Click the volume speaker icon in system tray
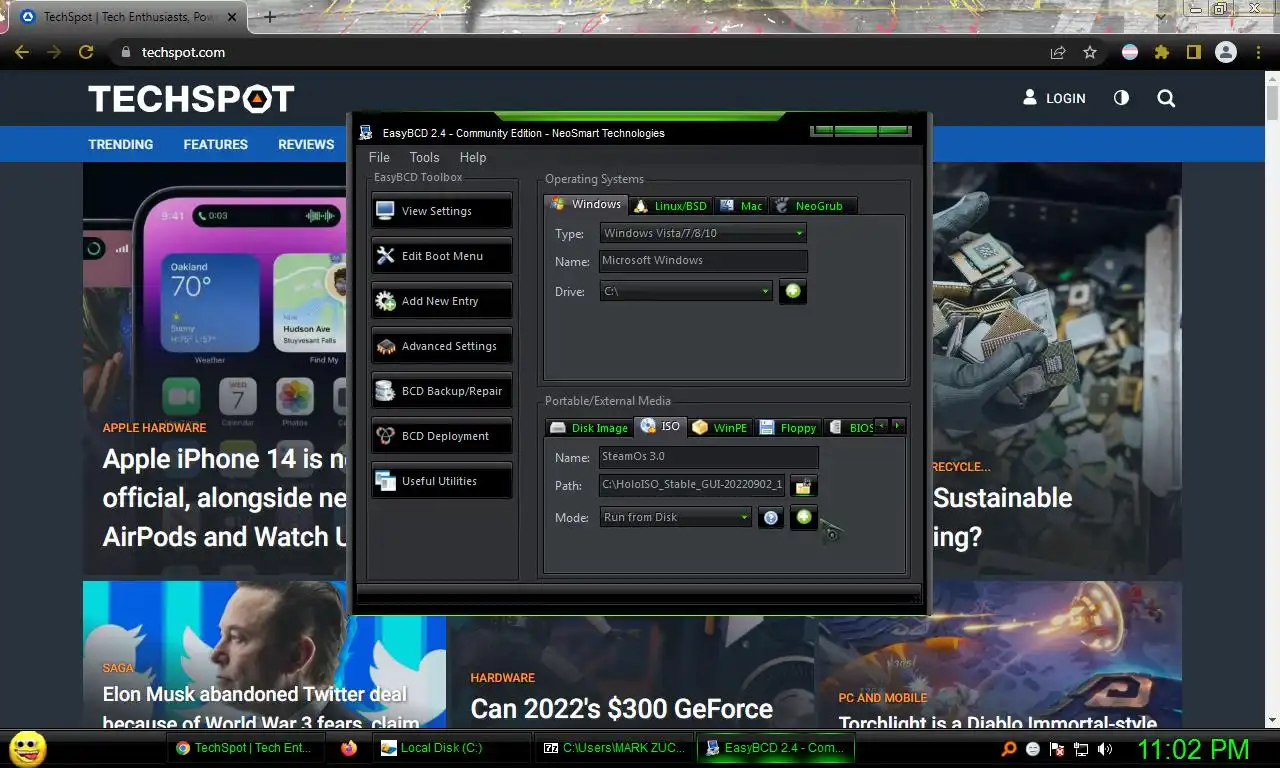Viewport: 1280px width, 768px height. (x=1105, y=748)
